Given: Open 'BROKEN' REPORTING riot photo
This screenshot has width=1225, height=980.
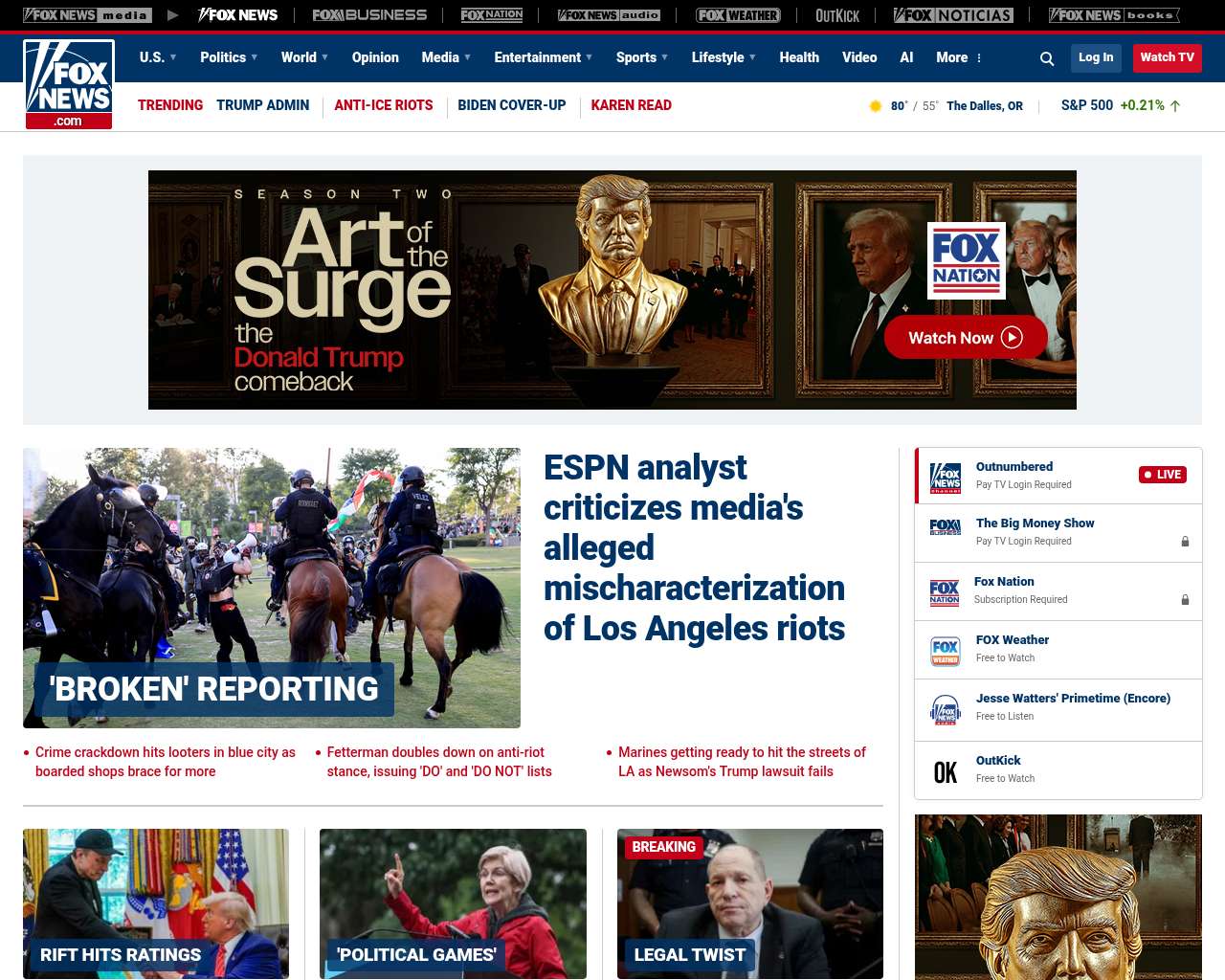Looking at the screenshot, I should click(272, 588).
